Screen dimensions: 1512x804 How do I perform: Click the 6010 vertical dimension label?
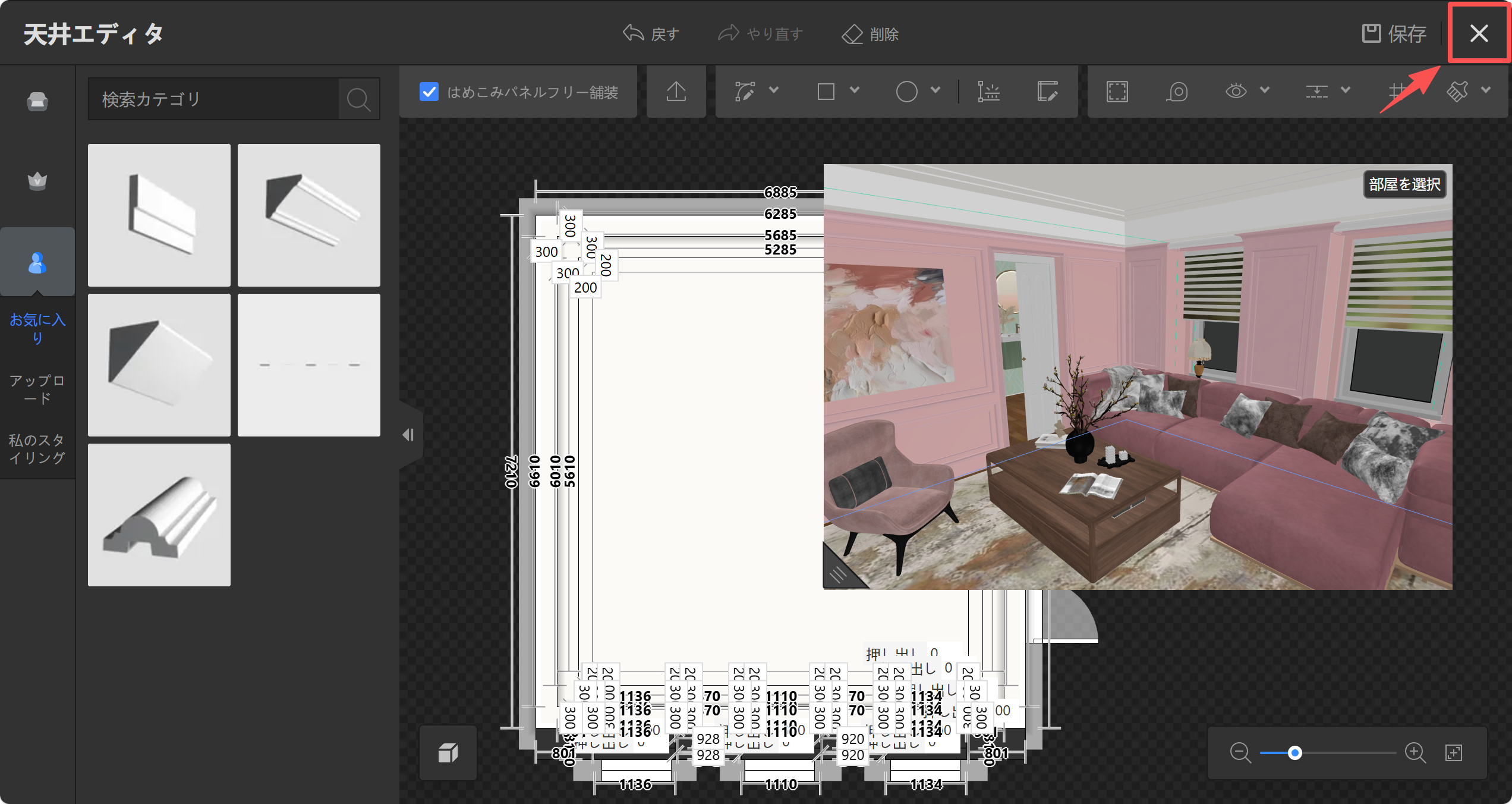[x=555, y=472]
